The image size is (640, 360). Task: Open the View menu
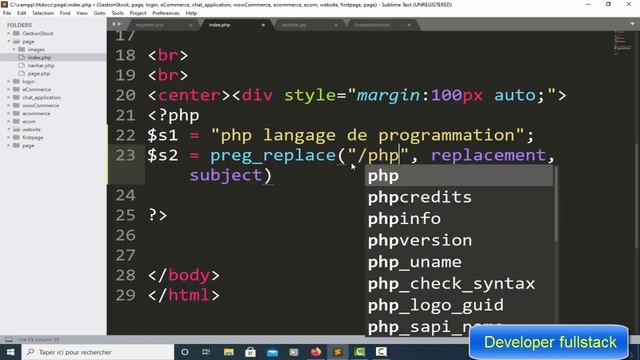pyautogui.click(x=82, y=13)
